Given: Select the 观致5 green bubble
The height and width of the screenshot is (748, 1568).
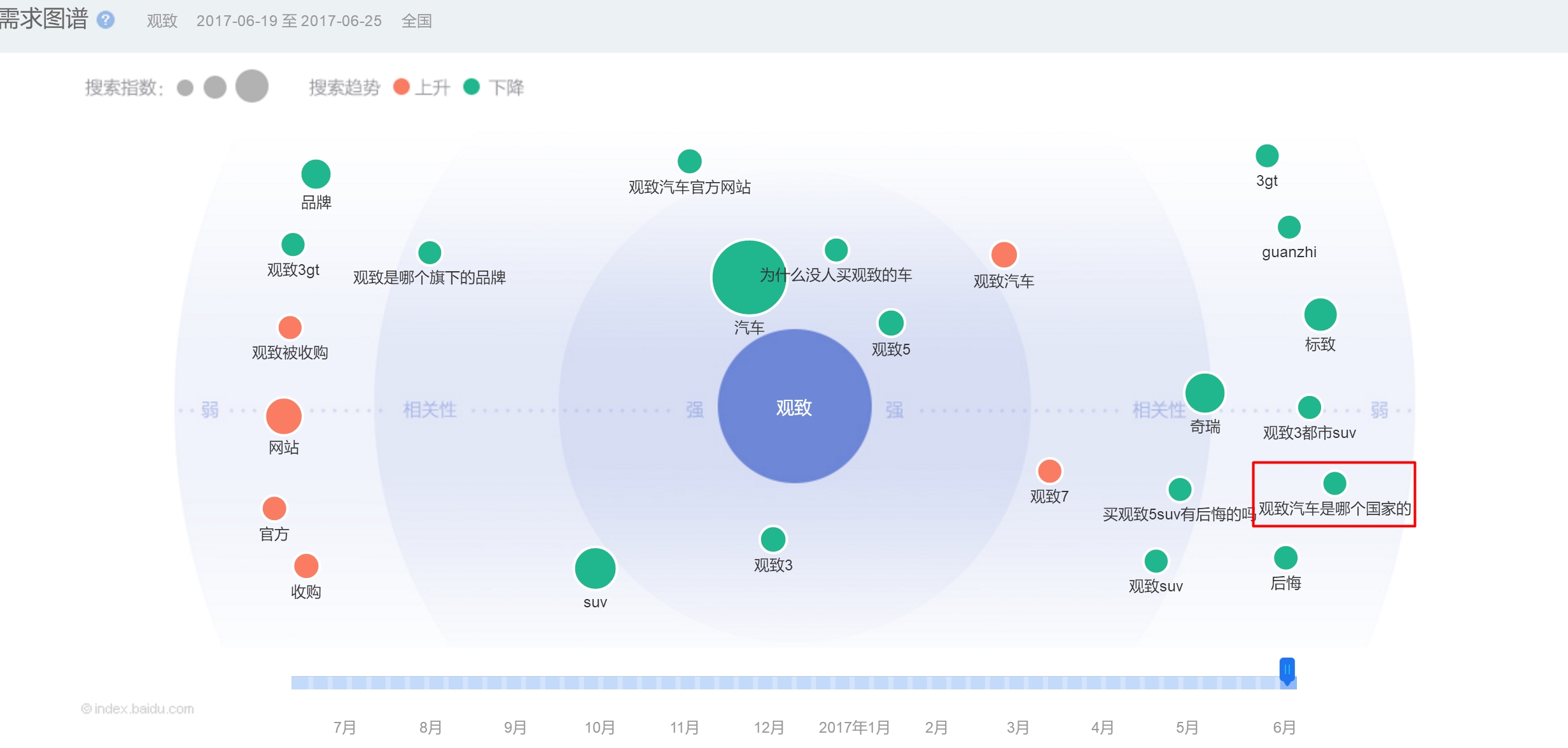Looking at the screenshot, I should 891,323.
